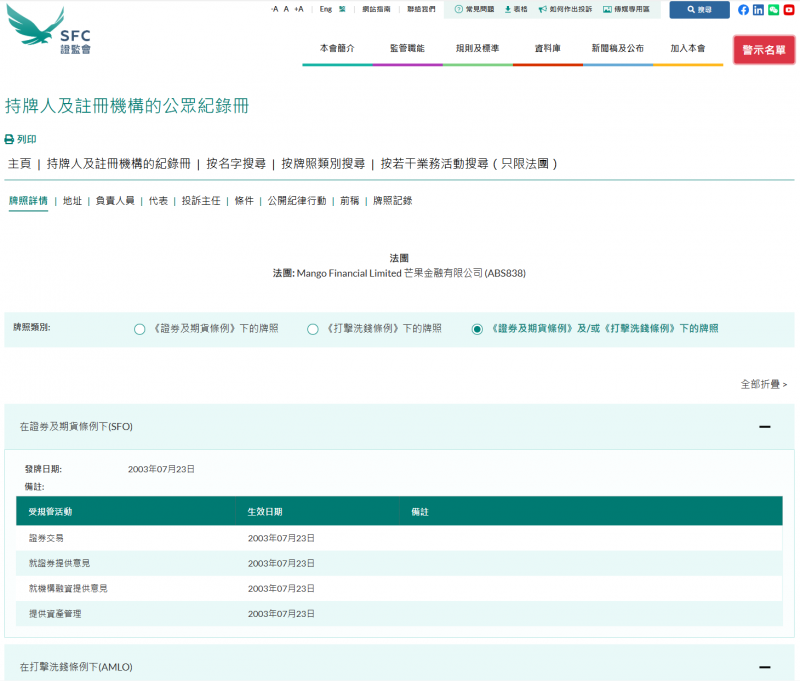Open SFC YouTube channel icon
Viewport: 800px width, 681px height.
(x=789, y=10)
